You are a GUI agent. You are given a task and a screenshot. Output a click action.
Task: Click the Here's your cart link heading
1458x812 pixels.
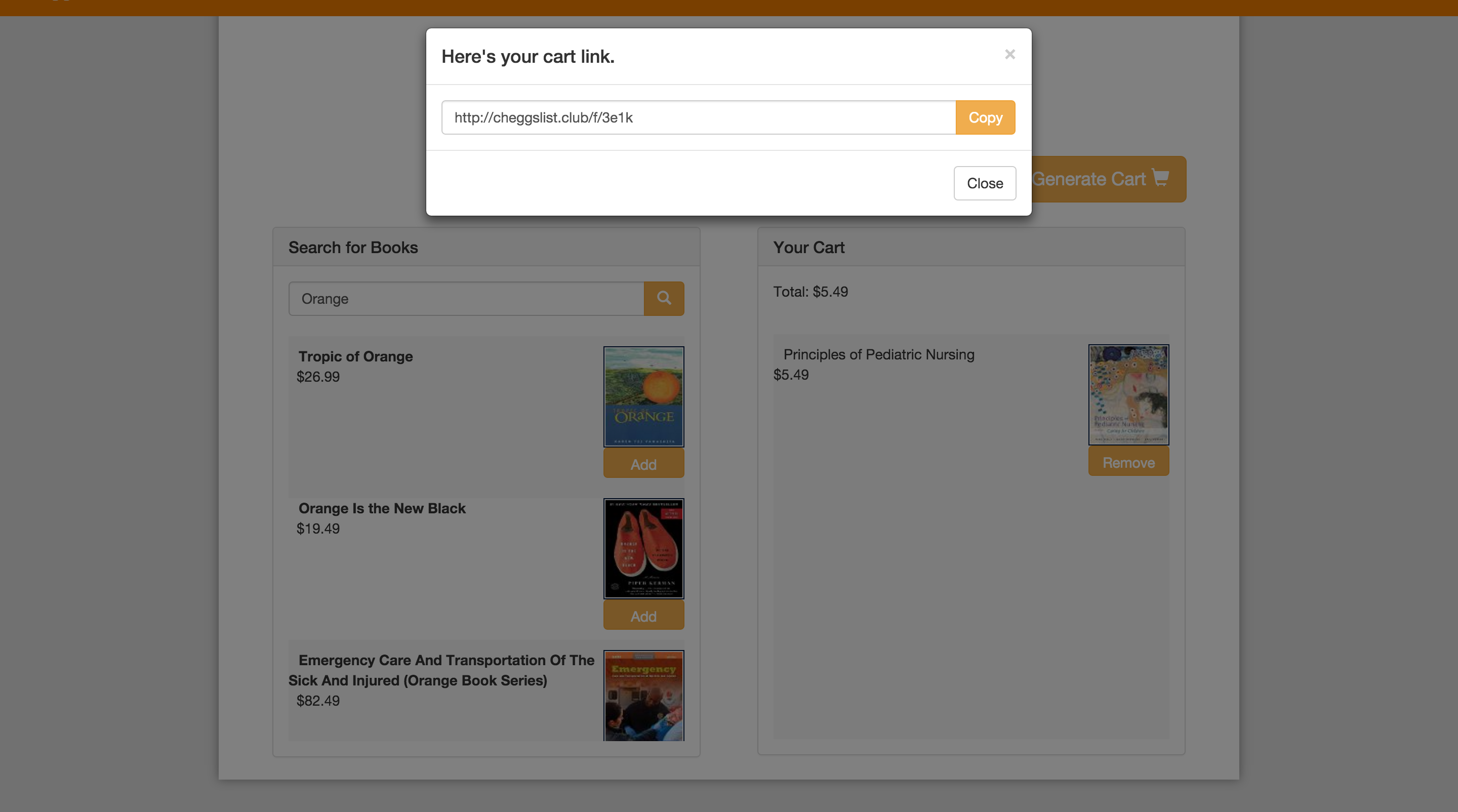528,57
